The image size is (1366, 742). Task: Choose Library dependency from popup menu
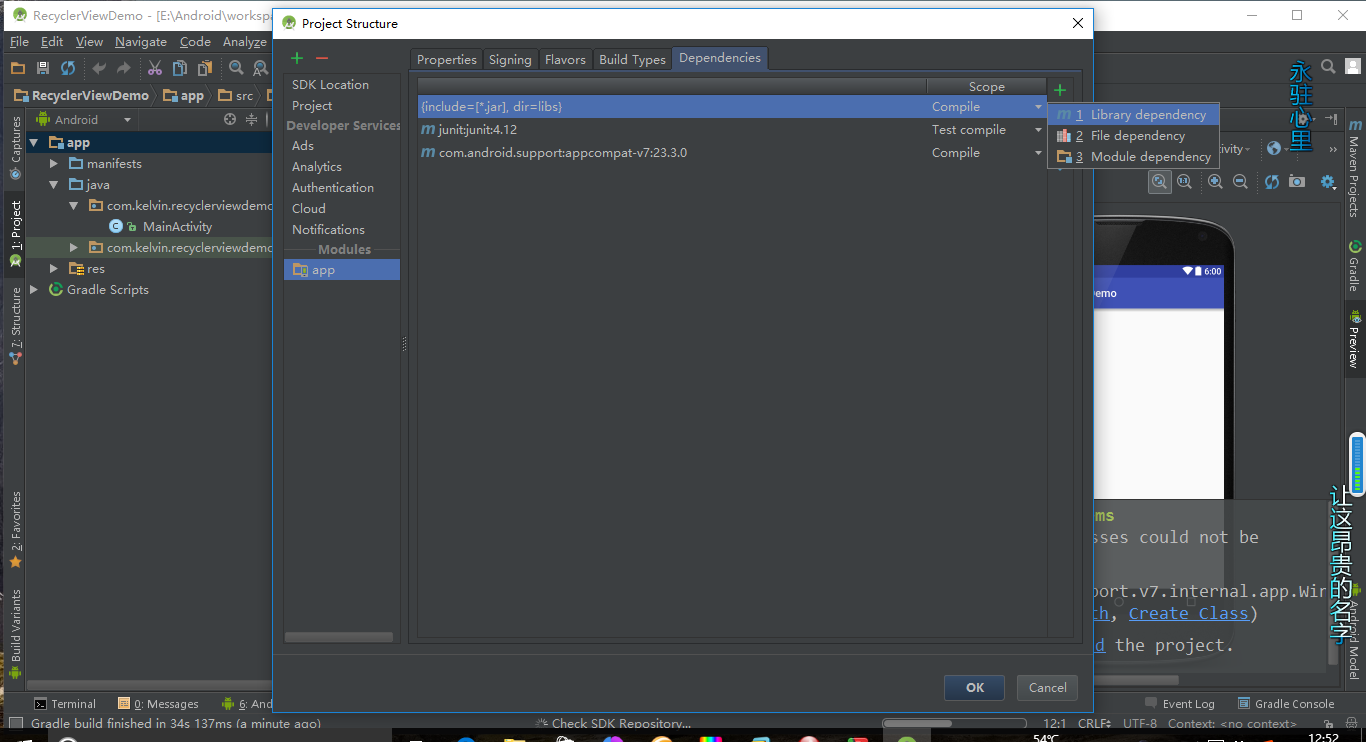point(1147,115)
